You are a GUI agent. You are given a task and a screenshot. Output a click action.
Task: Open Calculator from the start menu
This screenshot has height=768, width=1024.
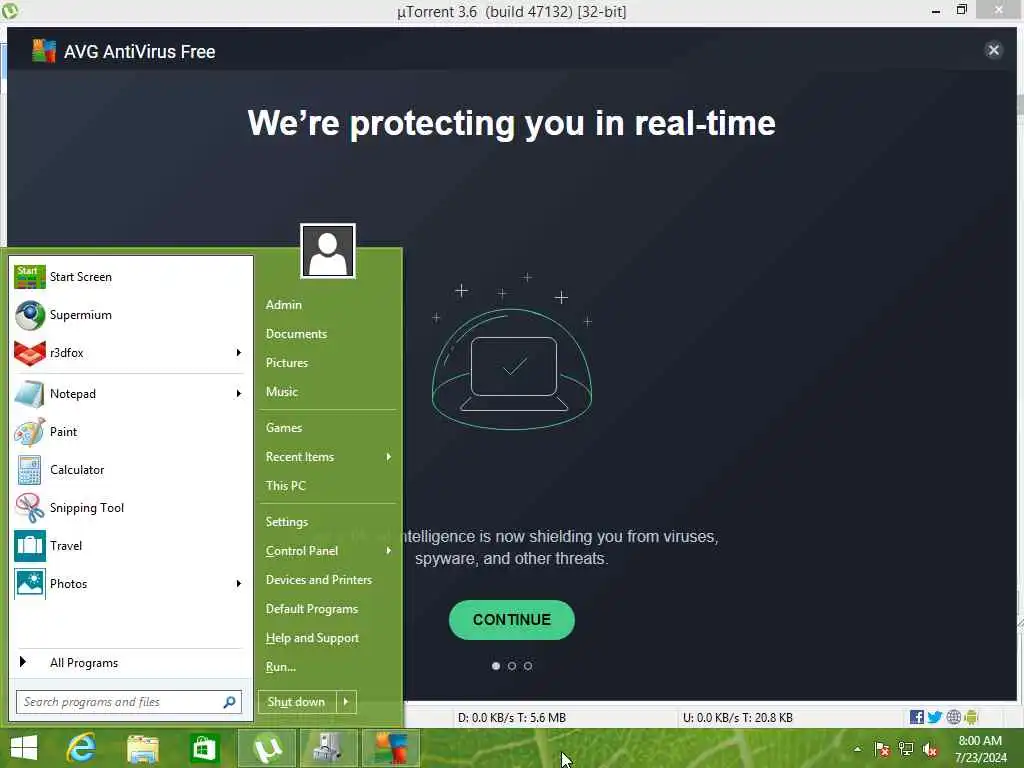(x=129, y=470)
